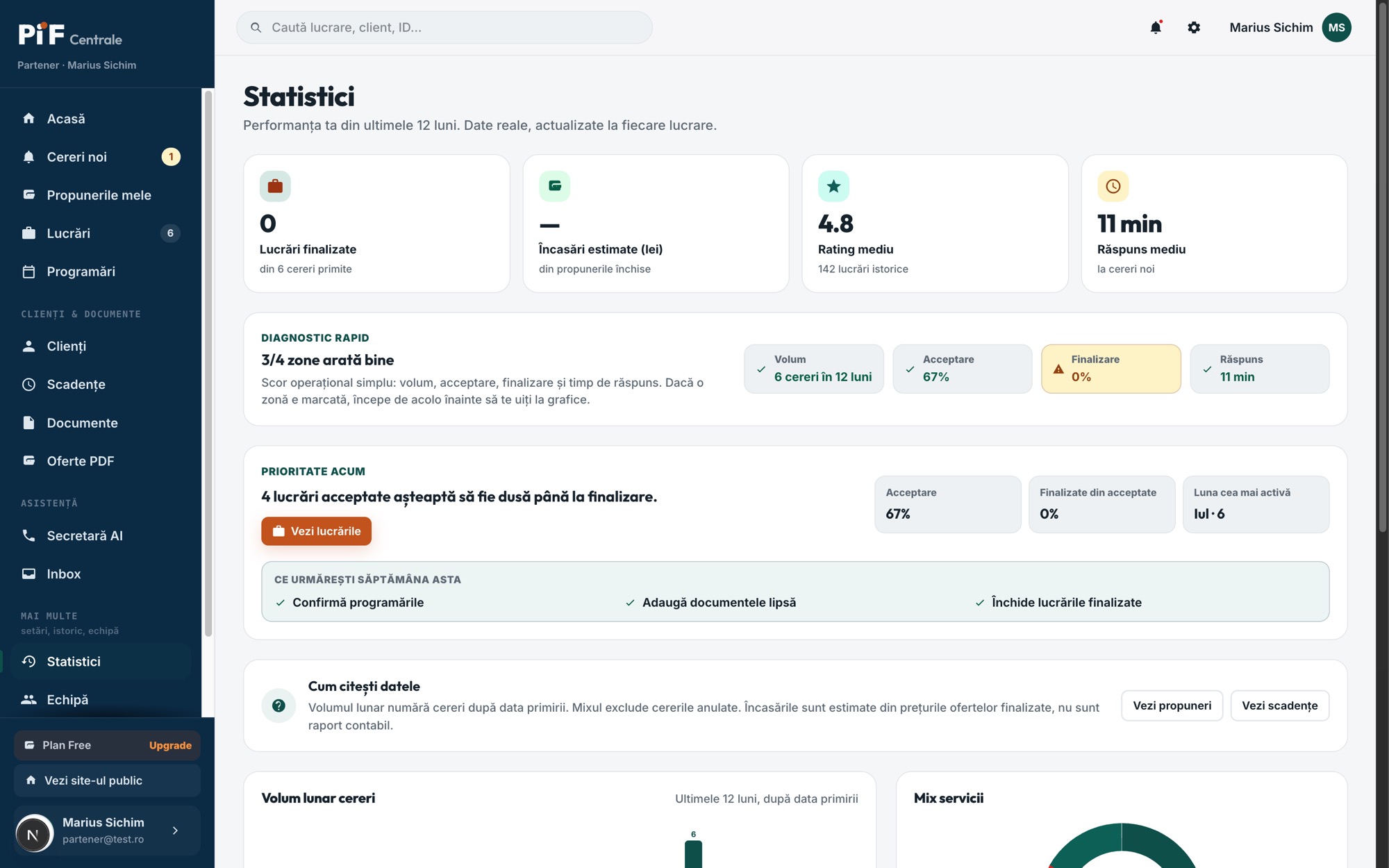Click the history icon next to Statistici
This screenshot has height=868, width=1389.
[28, 661]
